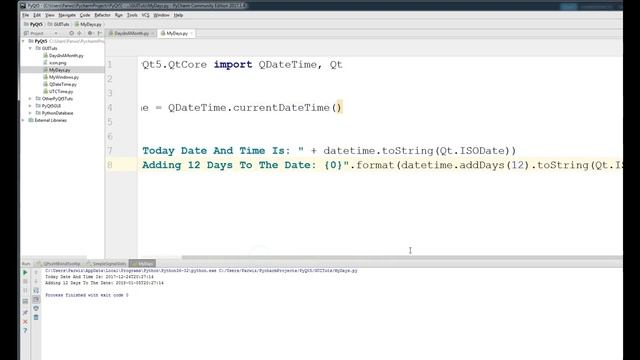Switch to SimpleSignalSlots run tab

(108, 264)
